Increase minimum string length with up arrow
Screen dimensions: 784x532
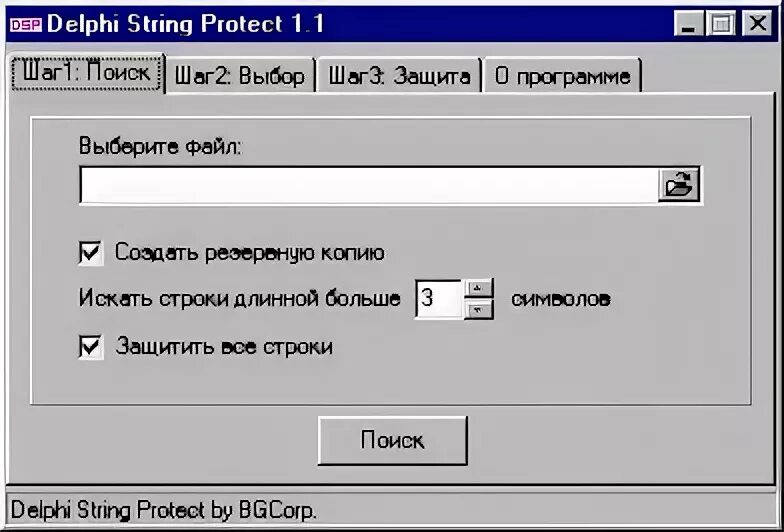coord(478,288)
